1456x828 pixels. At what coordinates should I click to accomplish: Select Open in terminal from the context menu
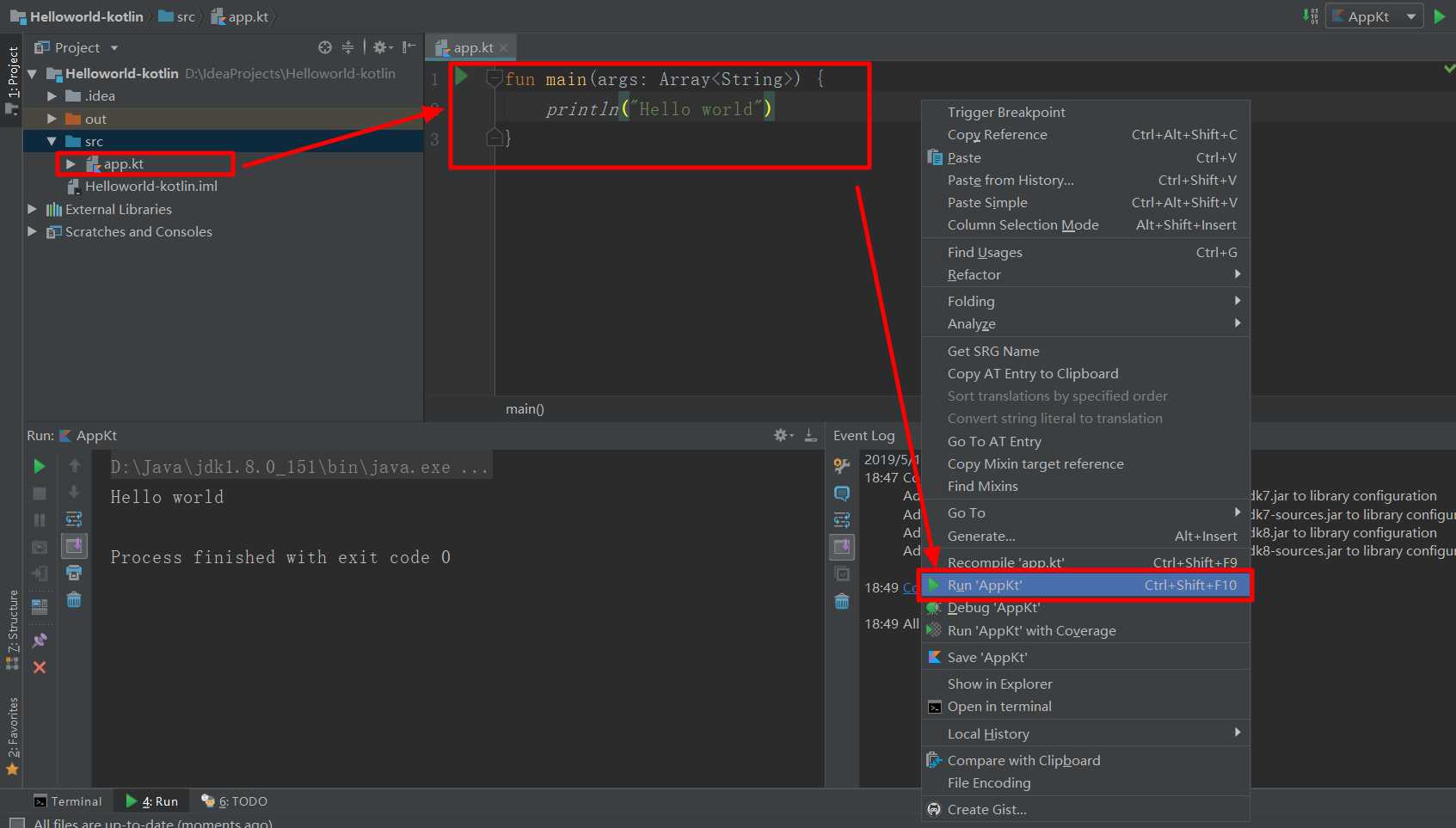(x=1085, y=707)
